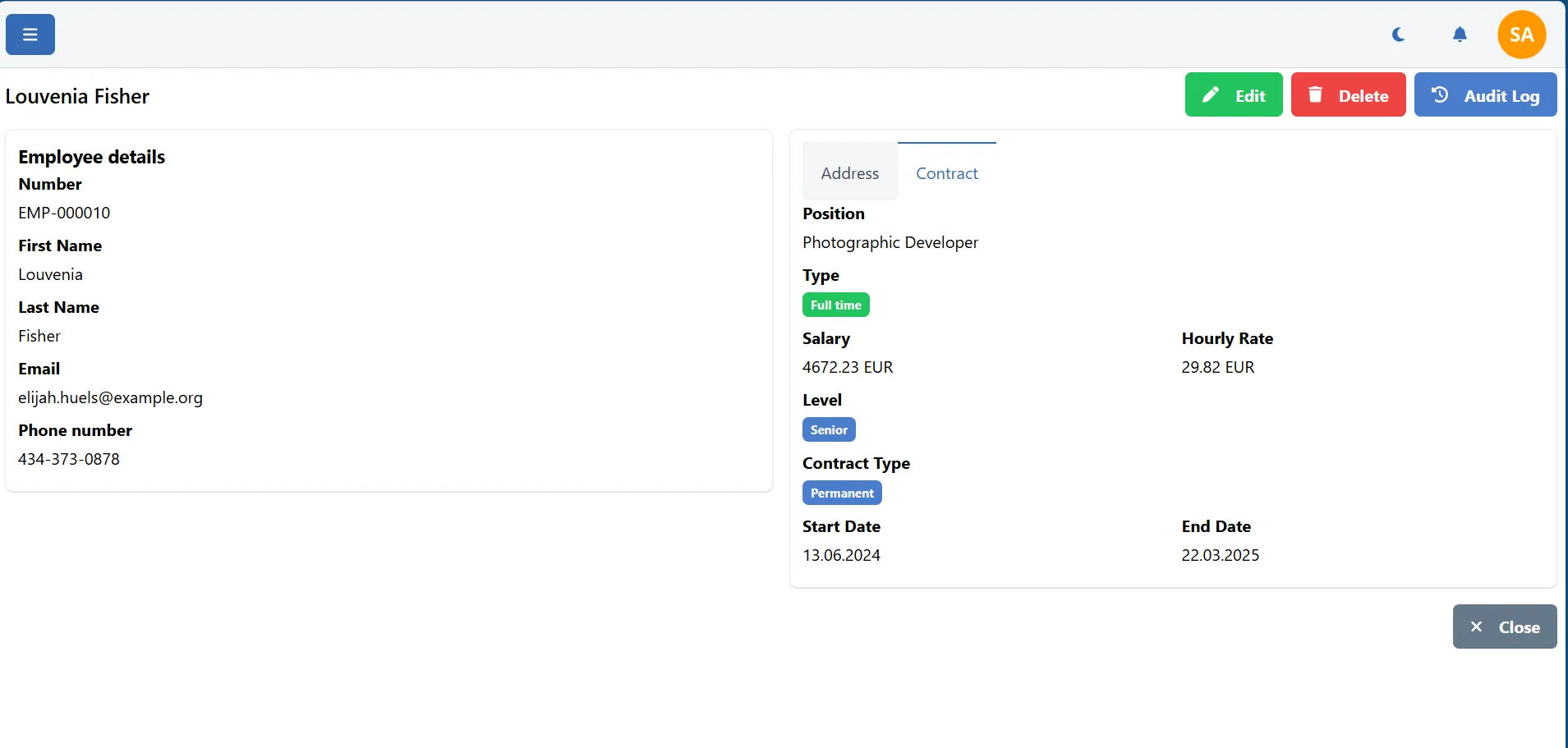1568x748 pixels.
Task: Click the pencil icon on Edit
Action: [1211, 95]
